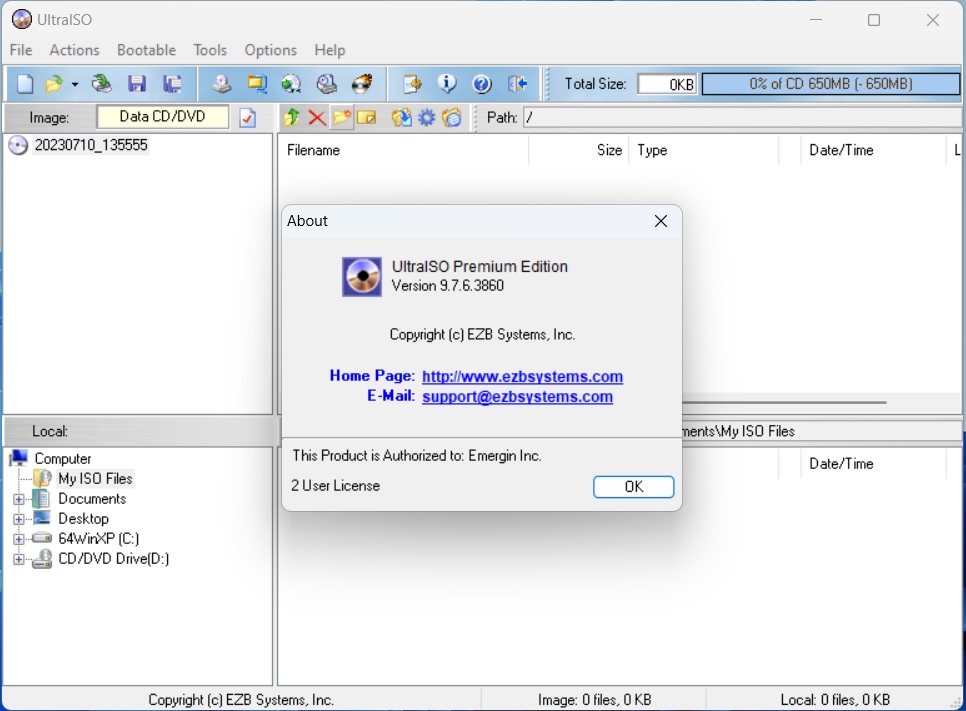Viewport: 966px width, 711px height.
Task: Click the question mark Help icon
Action: click(482, 84)
